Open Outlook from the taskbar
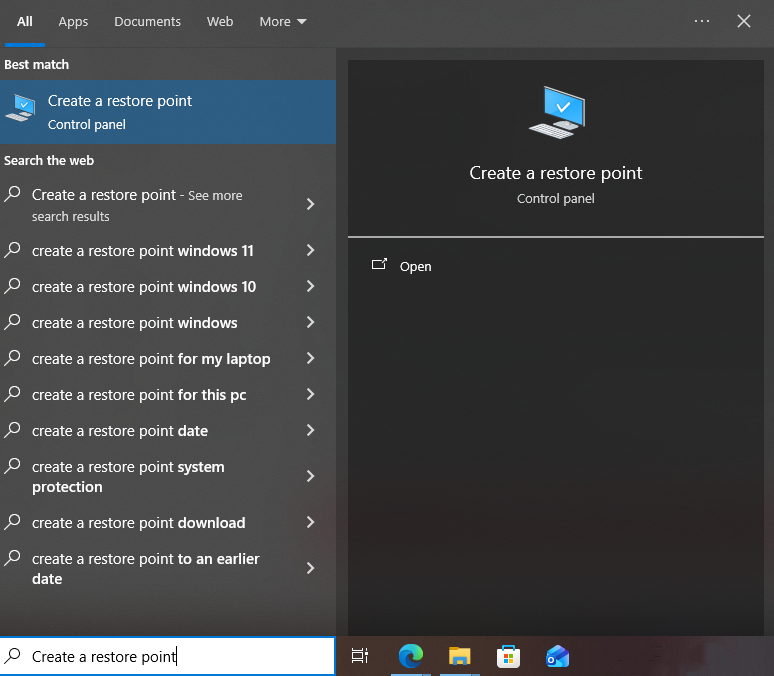The width and height of the screenshot is (774, 676). tap(558, 656)
